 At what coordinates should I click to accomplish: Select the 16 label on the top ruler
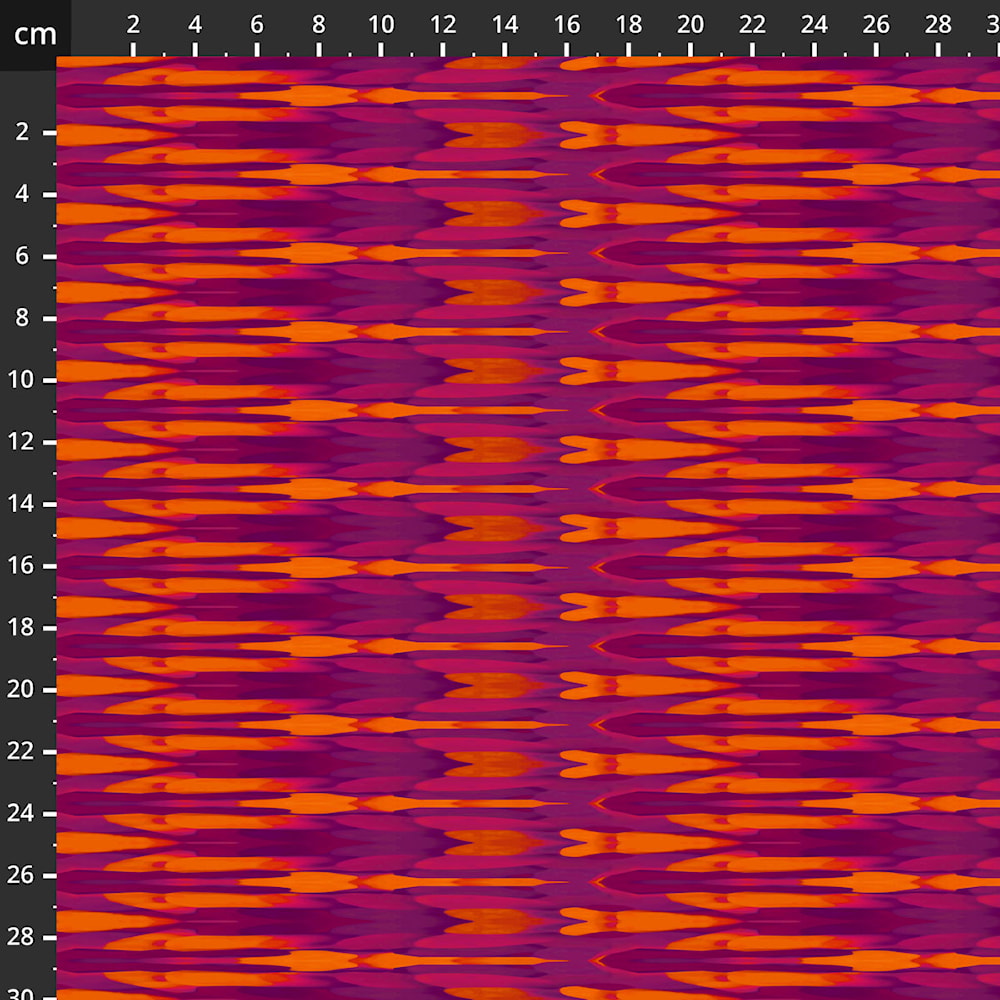tap(567, 26)
